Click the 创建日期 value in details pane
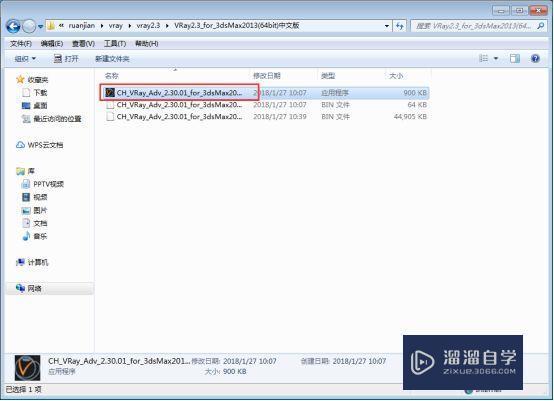Viewport: 554px width, 401px height. [359, 361]
